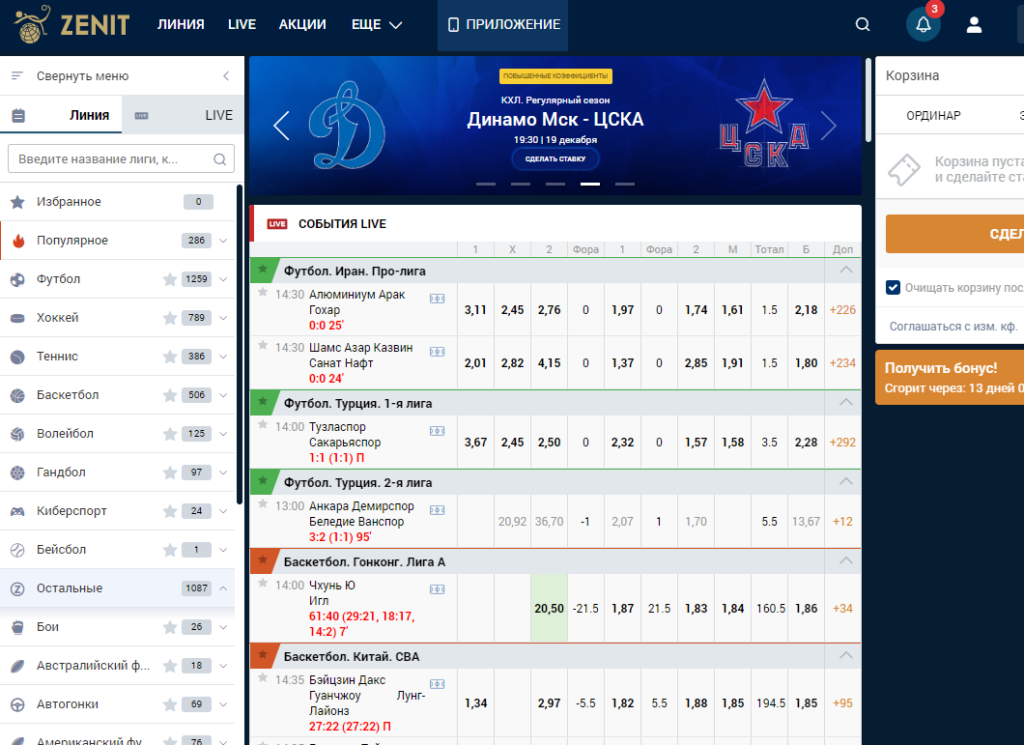This screenshot has width=1024, height=745.
Task: Click the Футбол sport icon in sidebar
Action: (18, 279)
